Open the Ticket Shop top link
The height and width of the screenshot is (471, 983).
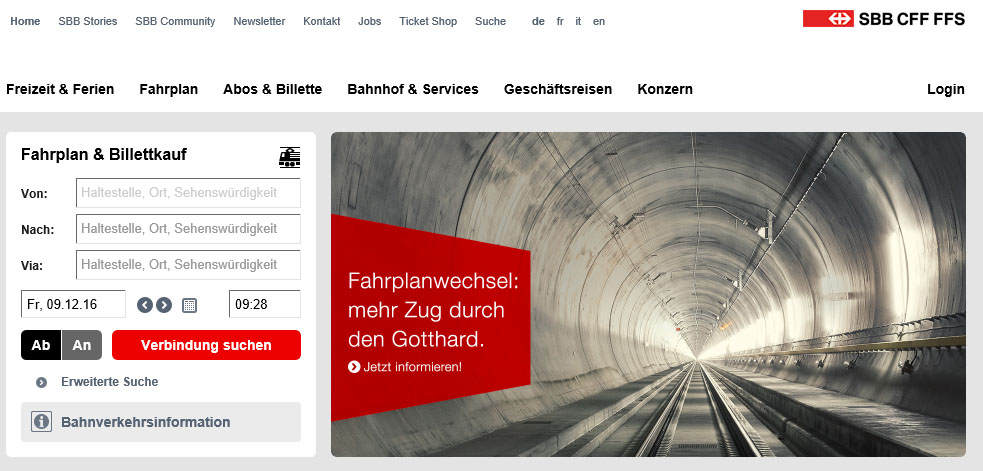[428, 21]
